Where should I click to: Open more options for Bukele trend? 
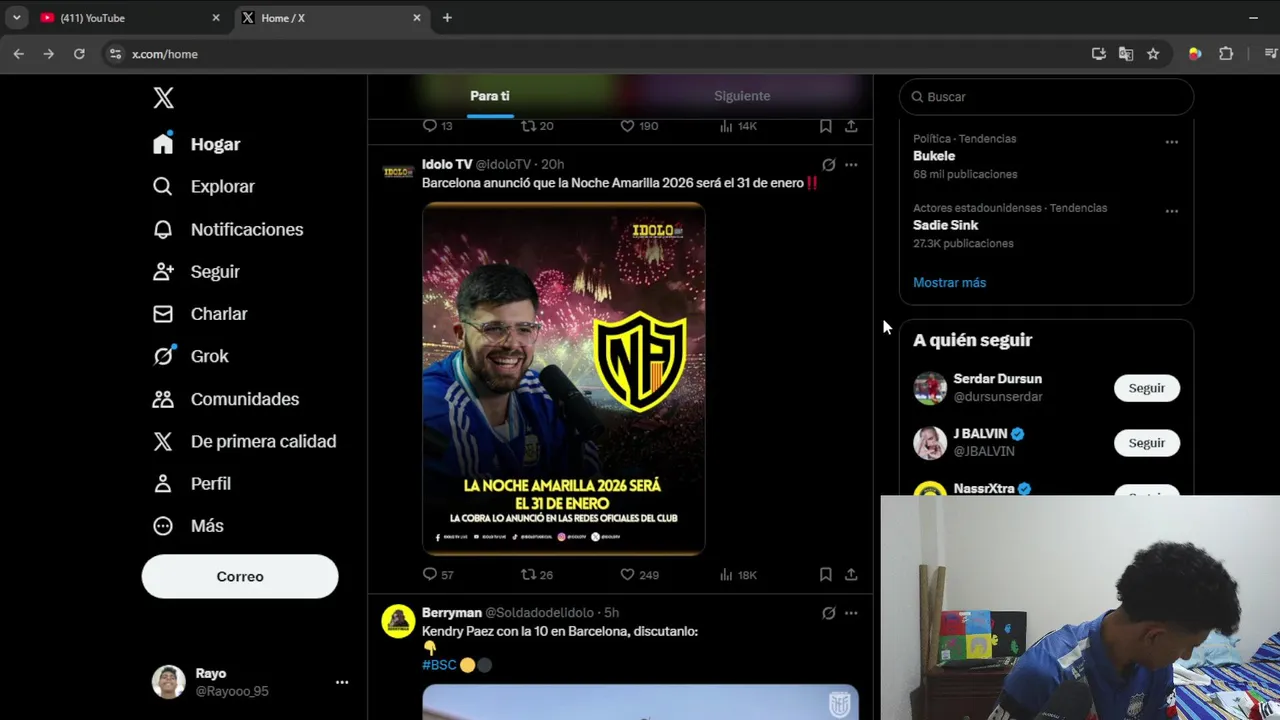[x=1171, y=142]
